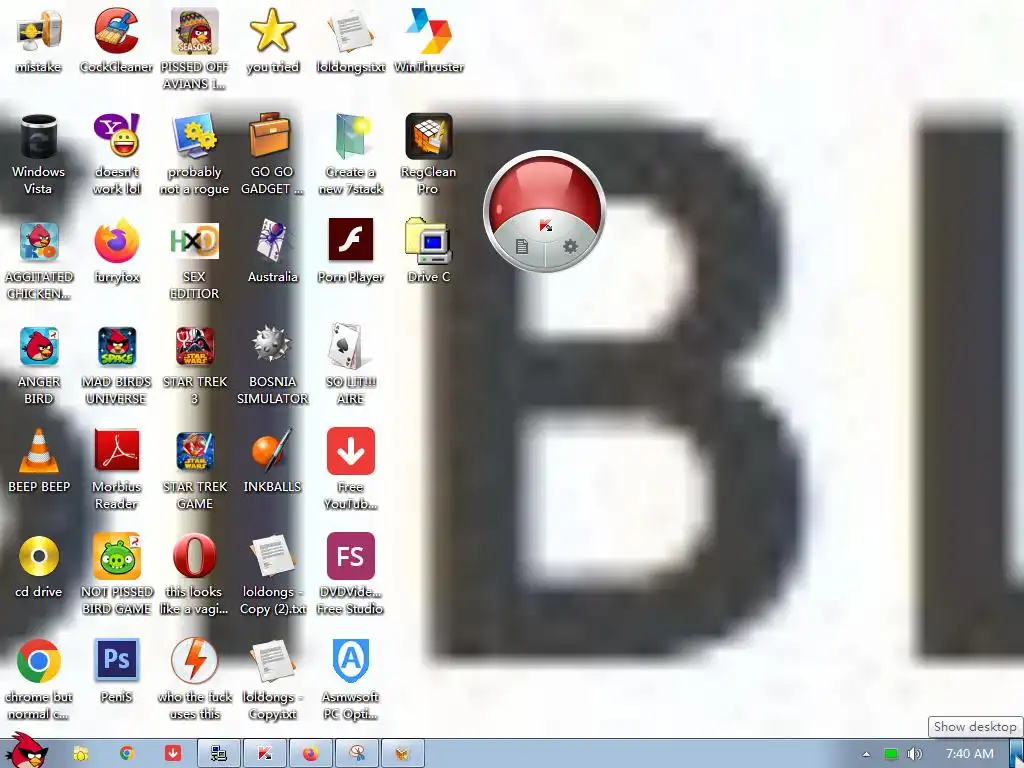The height and width of the screenshot is (768, 1024).
Task: Switch to the Firefox taskbar window
Action: (311, 754)
